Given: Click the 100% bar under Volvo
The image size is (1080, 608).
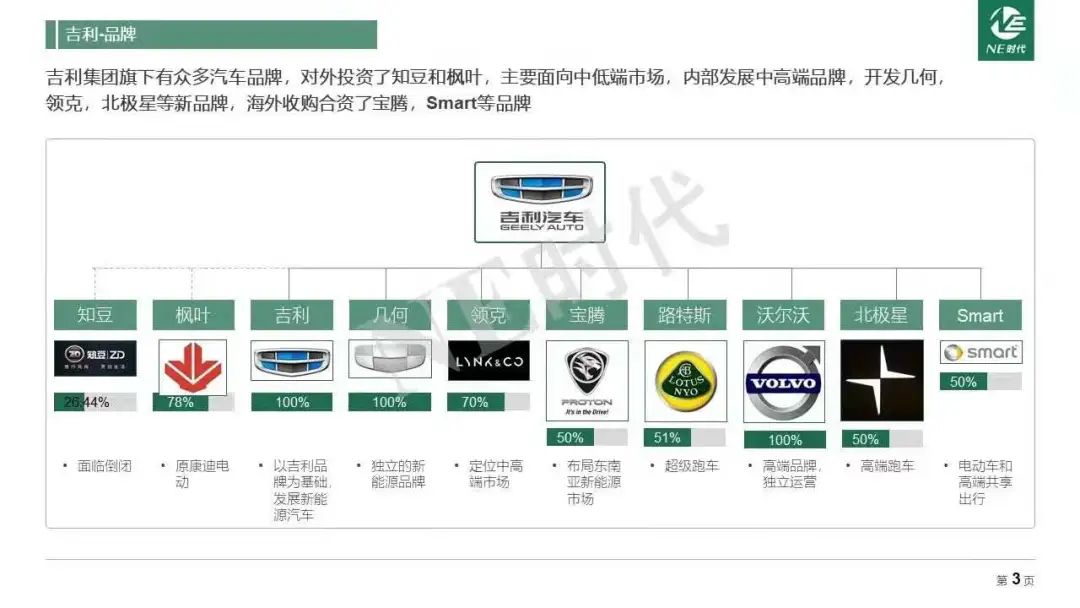Looking at the screenshot, I should 785,439.
